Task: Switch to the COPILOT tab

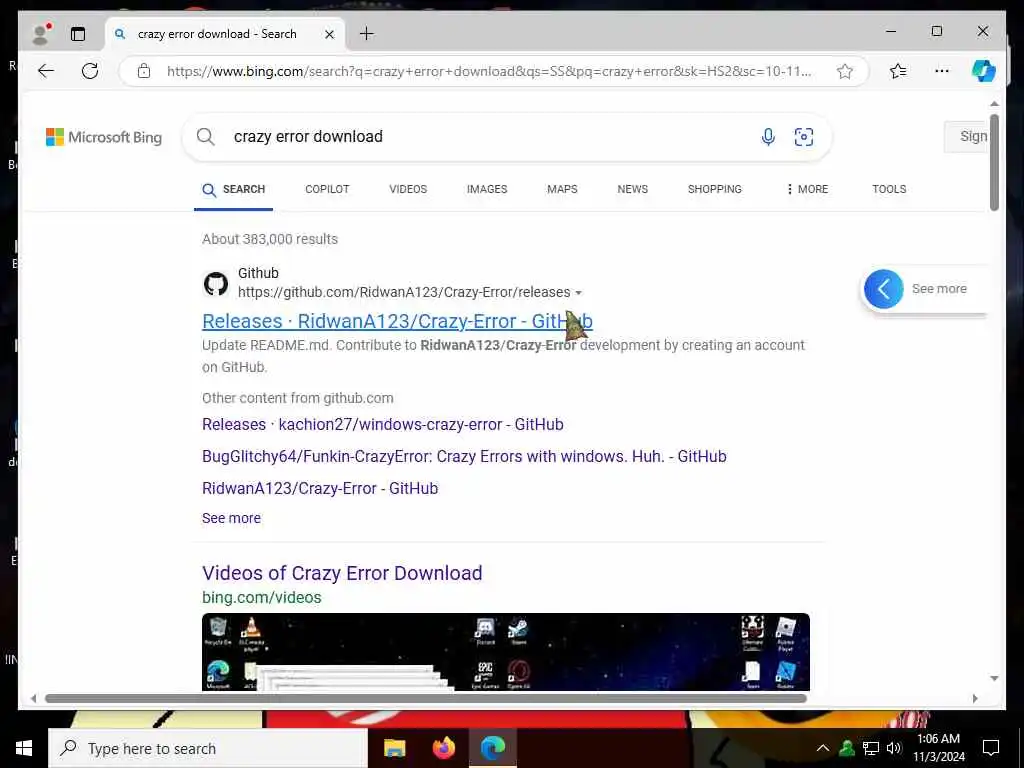Action: [327, 189]
